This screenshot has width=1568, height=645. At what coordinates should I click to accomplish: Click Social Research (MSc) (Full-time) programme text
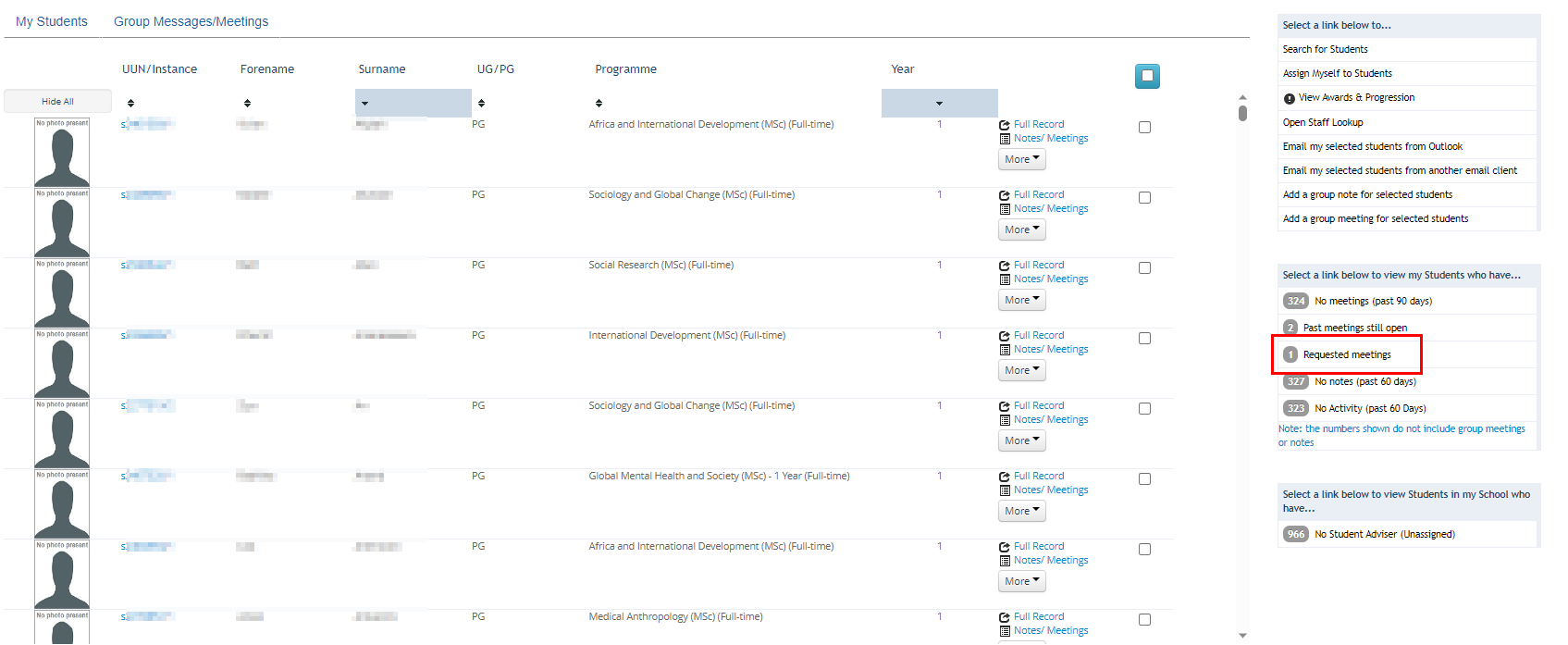pos(661,266)
